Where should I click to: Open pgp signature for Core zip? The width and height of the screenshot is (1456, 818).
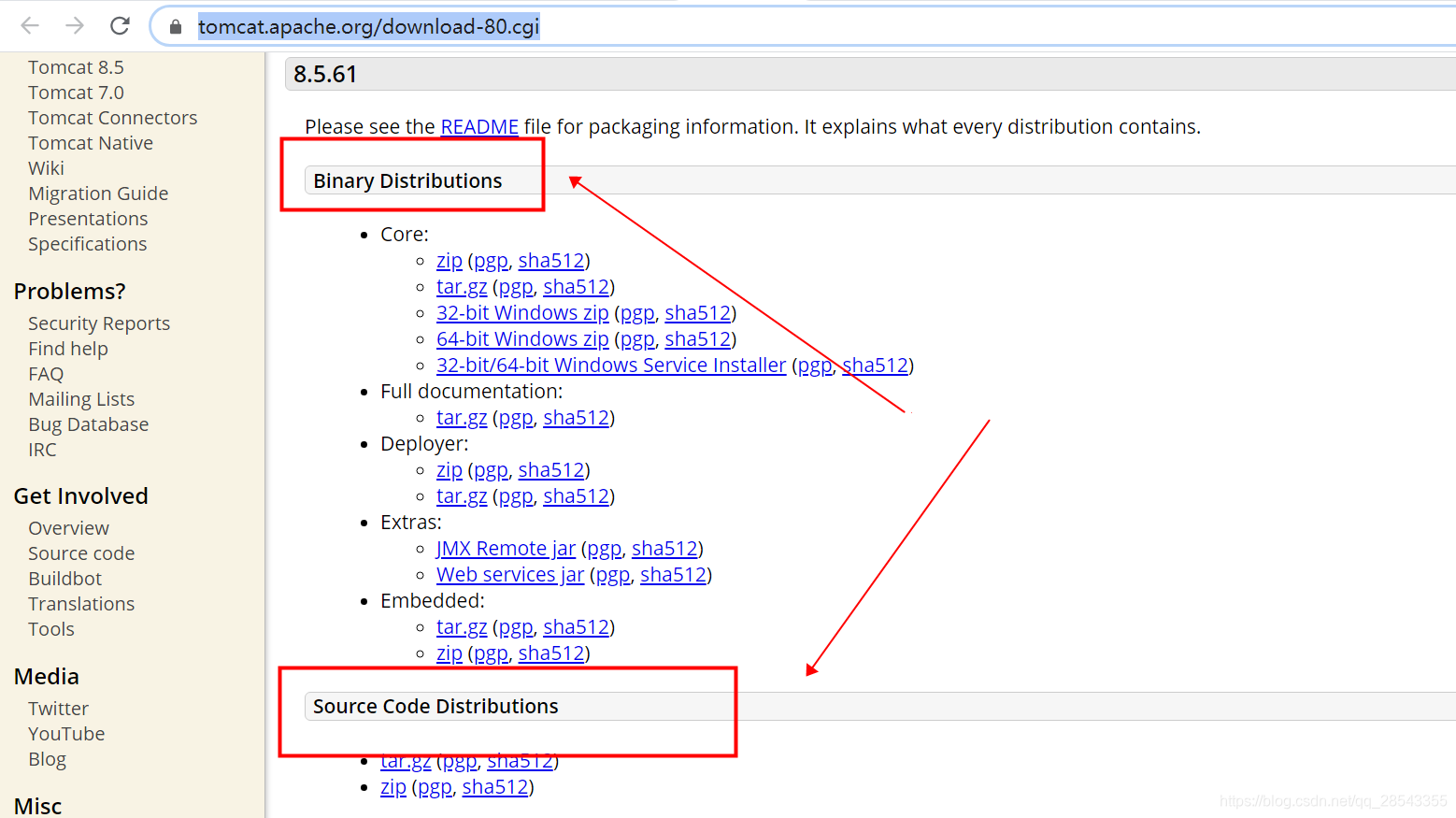pyautogui.click(x=491, y=261)
